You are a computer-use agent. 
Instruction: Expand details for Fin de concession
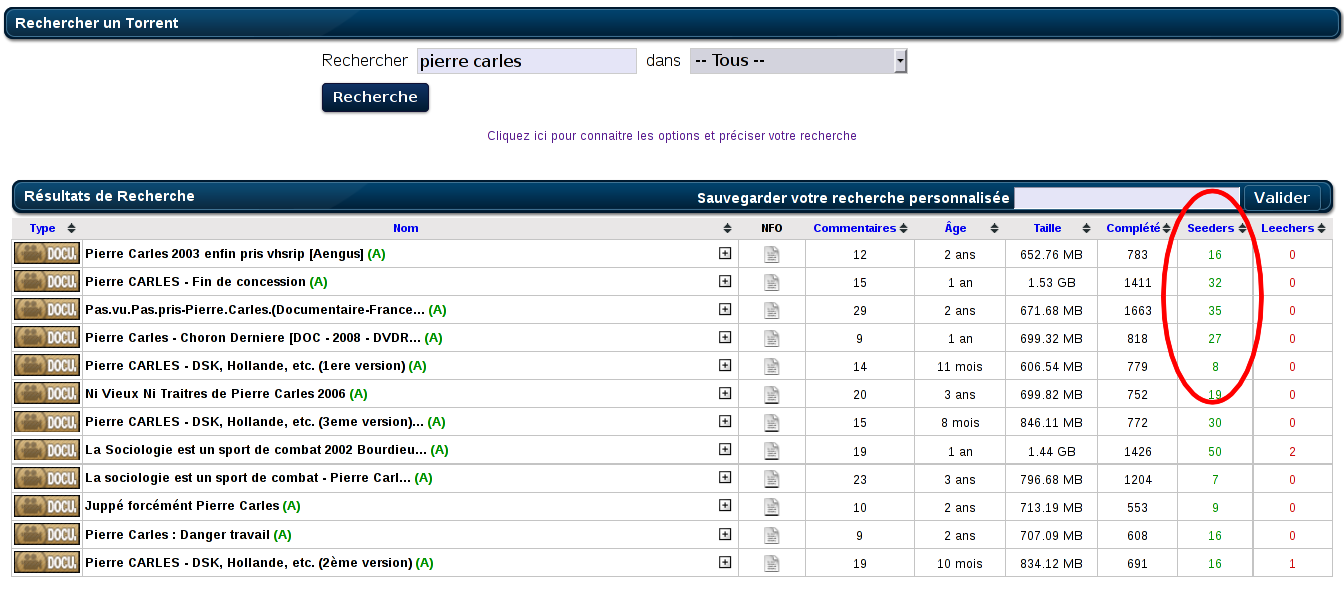pyautogui.click(x=725, y=281)
